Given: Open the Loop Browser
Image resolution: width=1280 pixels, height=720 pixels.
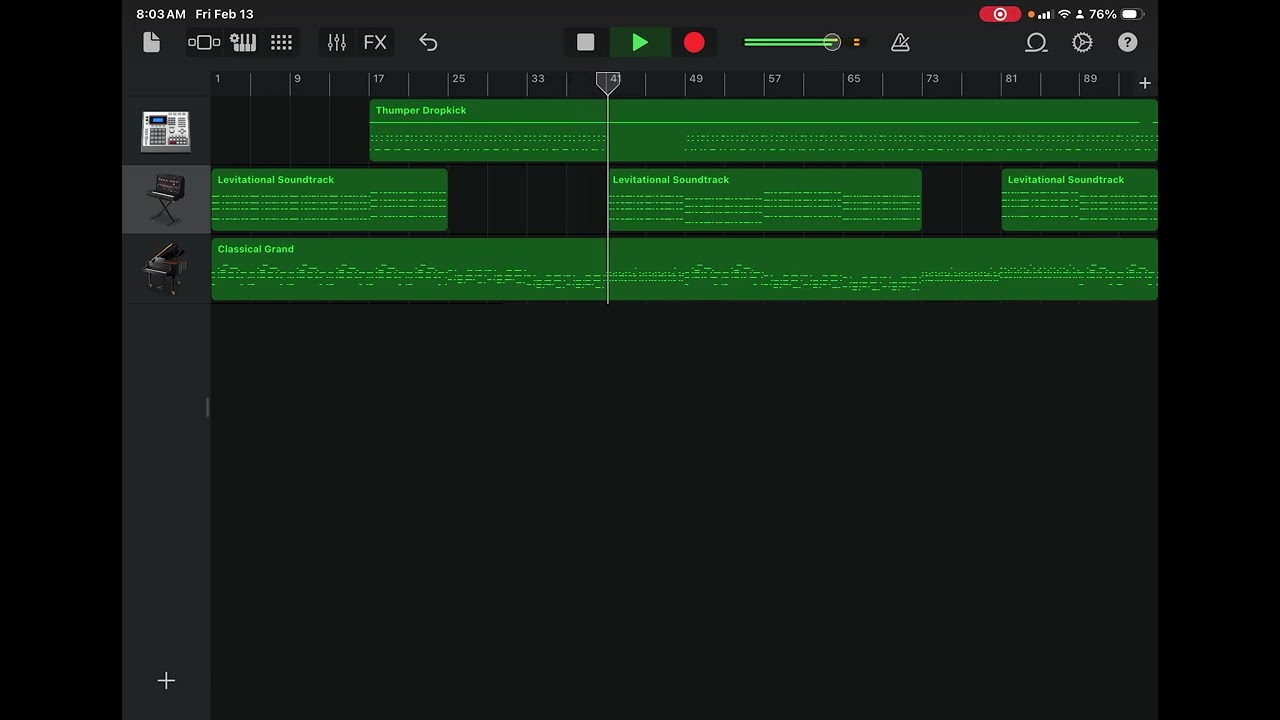Looking at the screenshot, I should pos(1036,42).
